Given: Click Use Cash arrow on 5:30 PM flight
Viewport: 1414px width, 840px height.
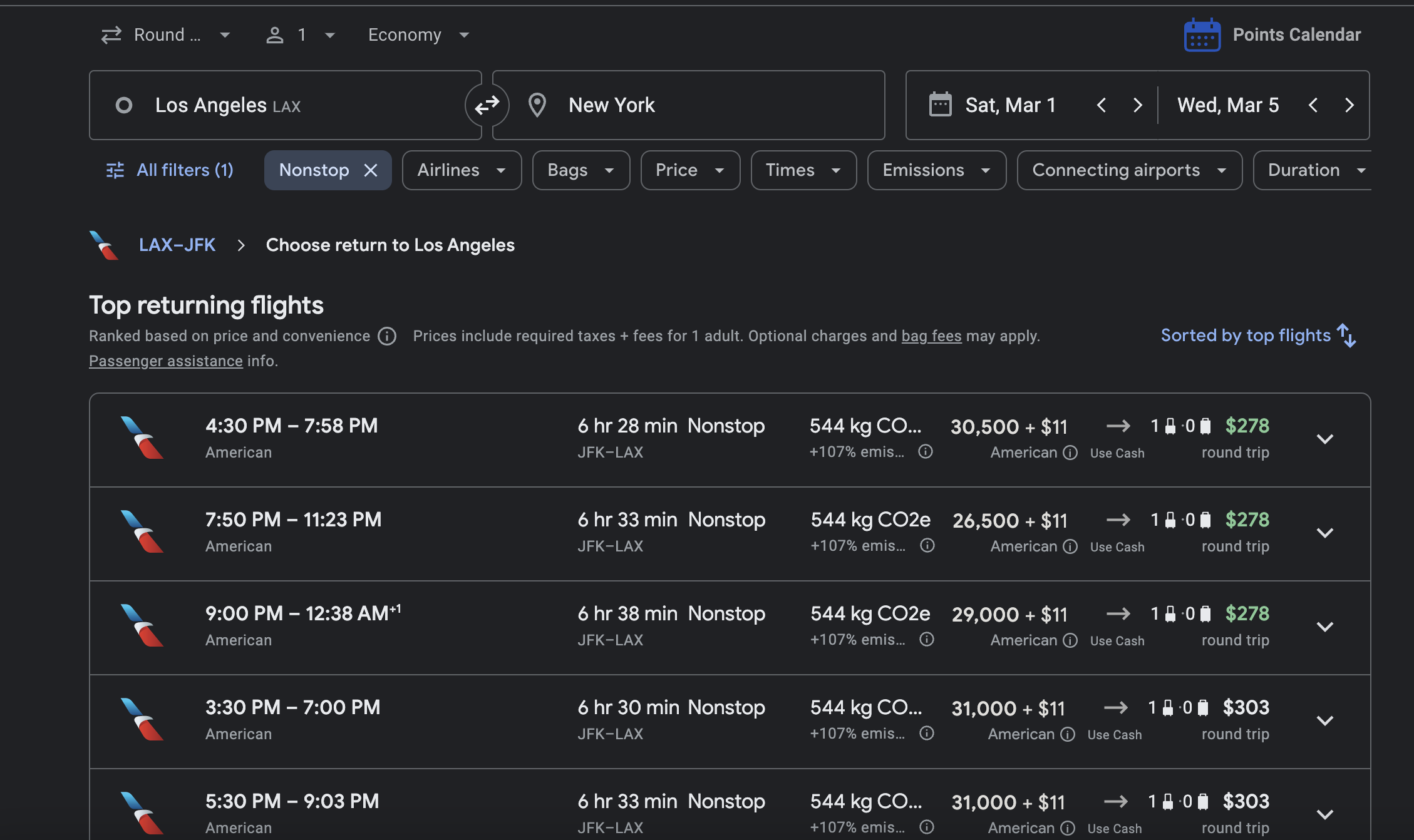Looking at the screenshot, I should coord(1115,802).
